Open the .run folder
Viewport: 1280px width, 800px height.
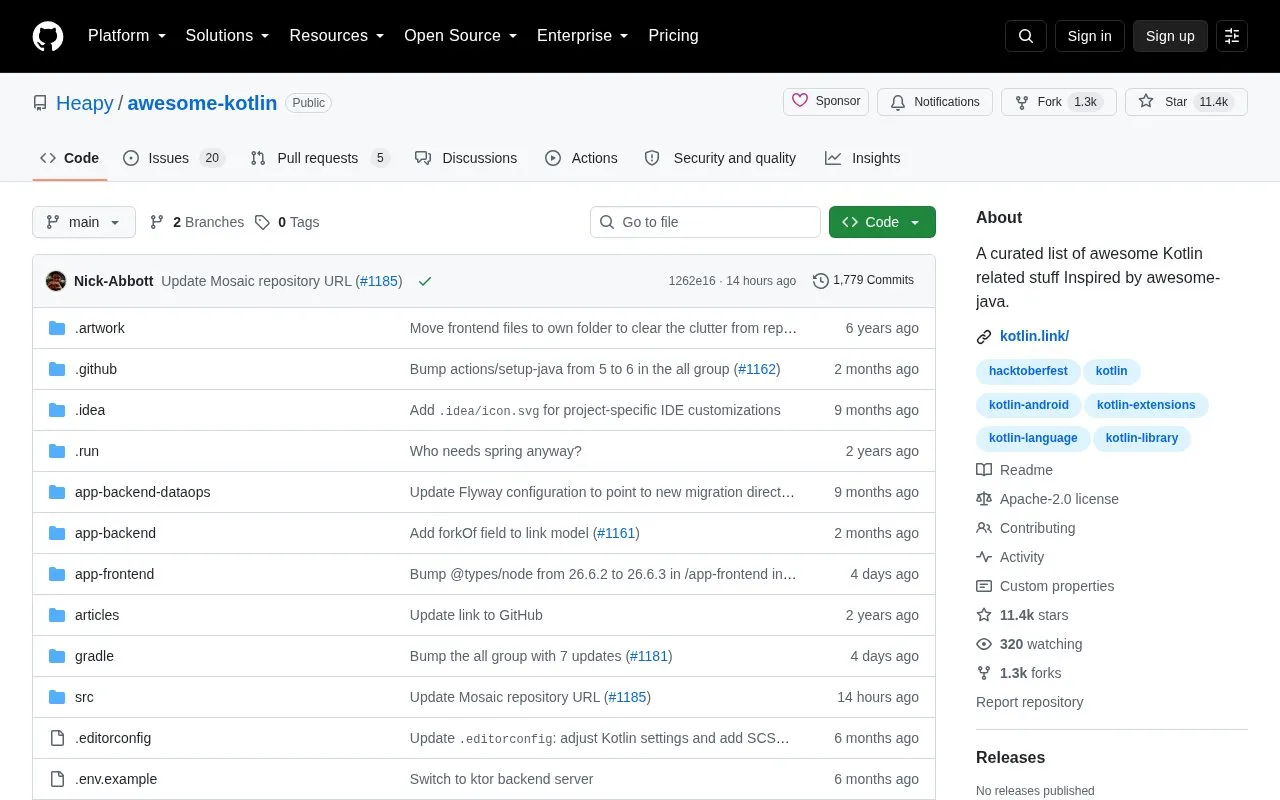[x=87, y=451]
